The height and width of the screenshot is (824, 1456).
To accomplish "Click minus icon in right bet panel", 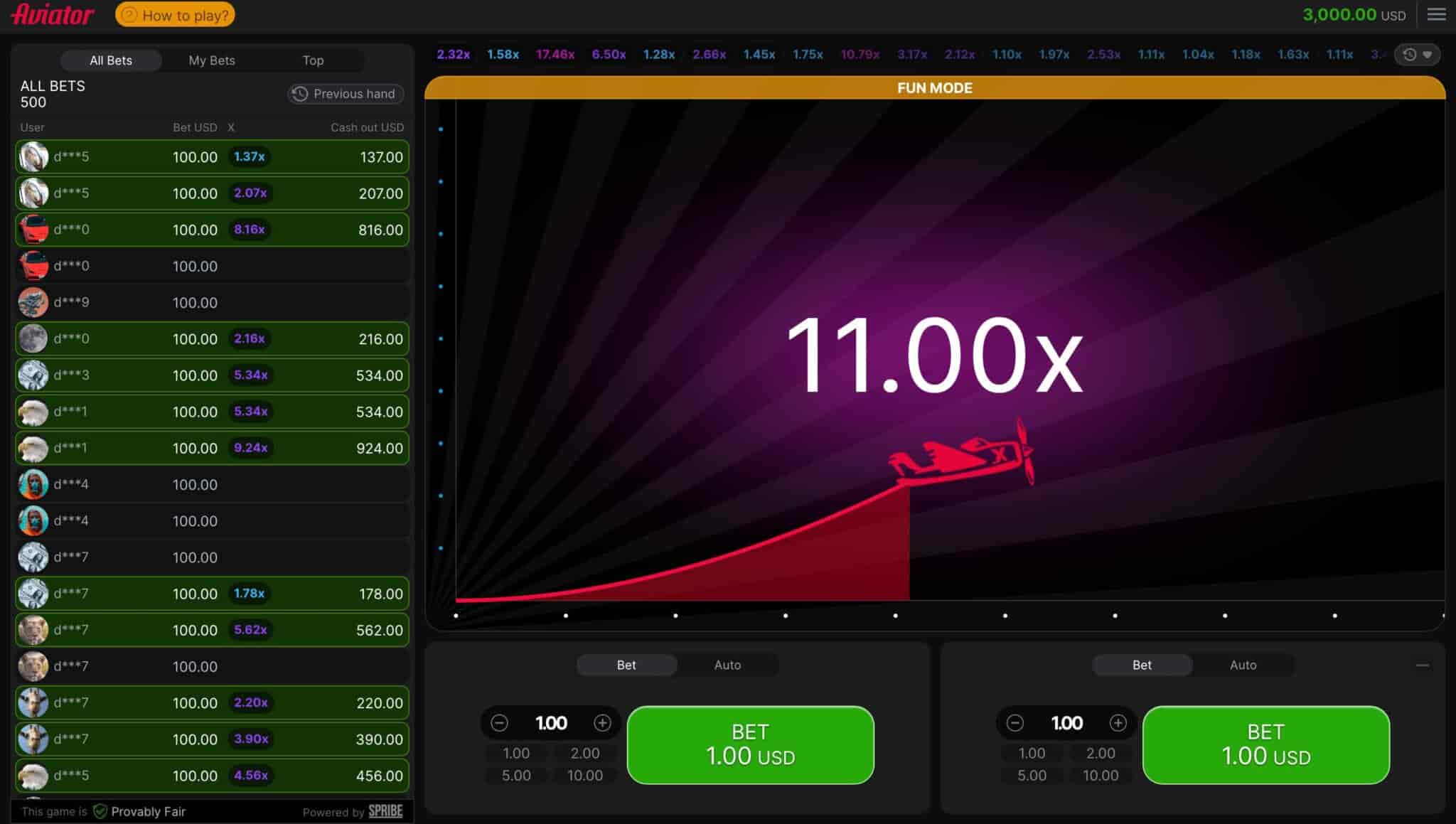I will coord(1015,723).
